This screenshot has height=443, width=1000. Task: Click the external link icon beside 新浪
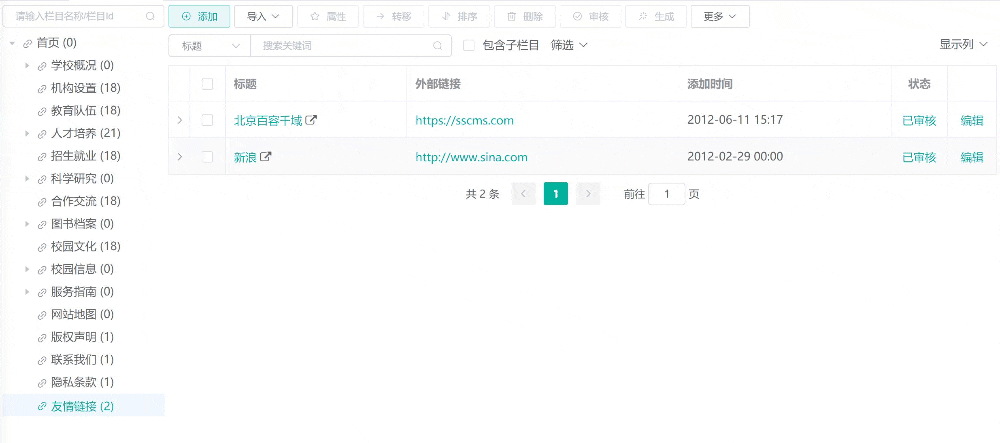[x=266, y=157]
